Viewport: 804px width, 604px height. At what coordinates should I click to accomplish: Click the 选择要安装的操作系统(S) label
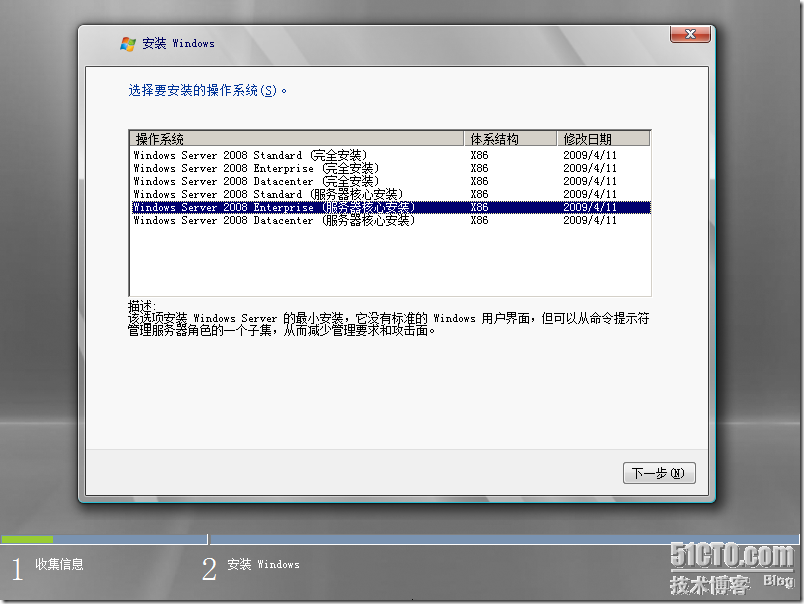(207, 91)
